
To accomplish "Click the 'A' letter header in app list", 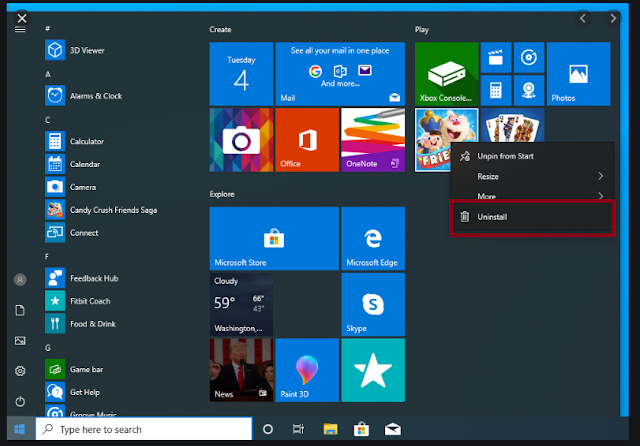I will [48, 74].
